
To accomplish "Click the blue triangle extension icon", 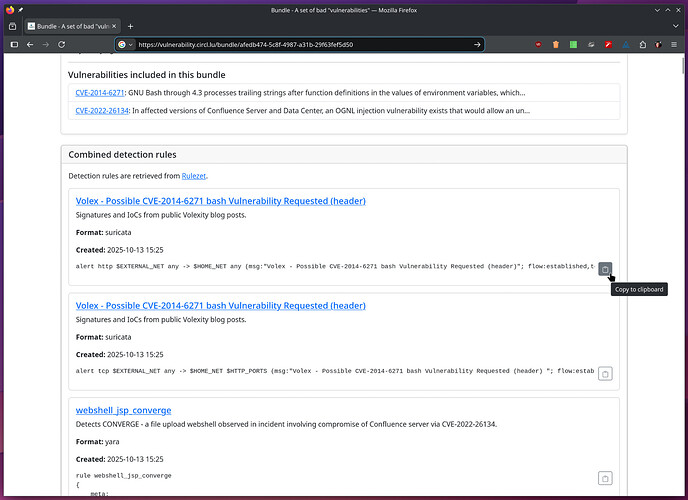I will (x=628, y=44).
